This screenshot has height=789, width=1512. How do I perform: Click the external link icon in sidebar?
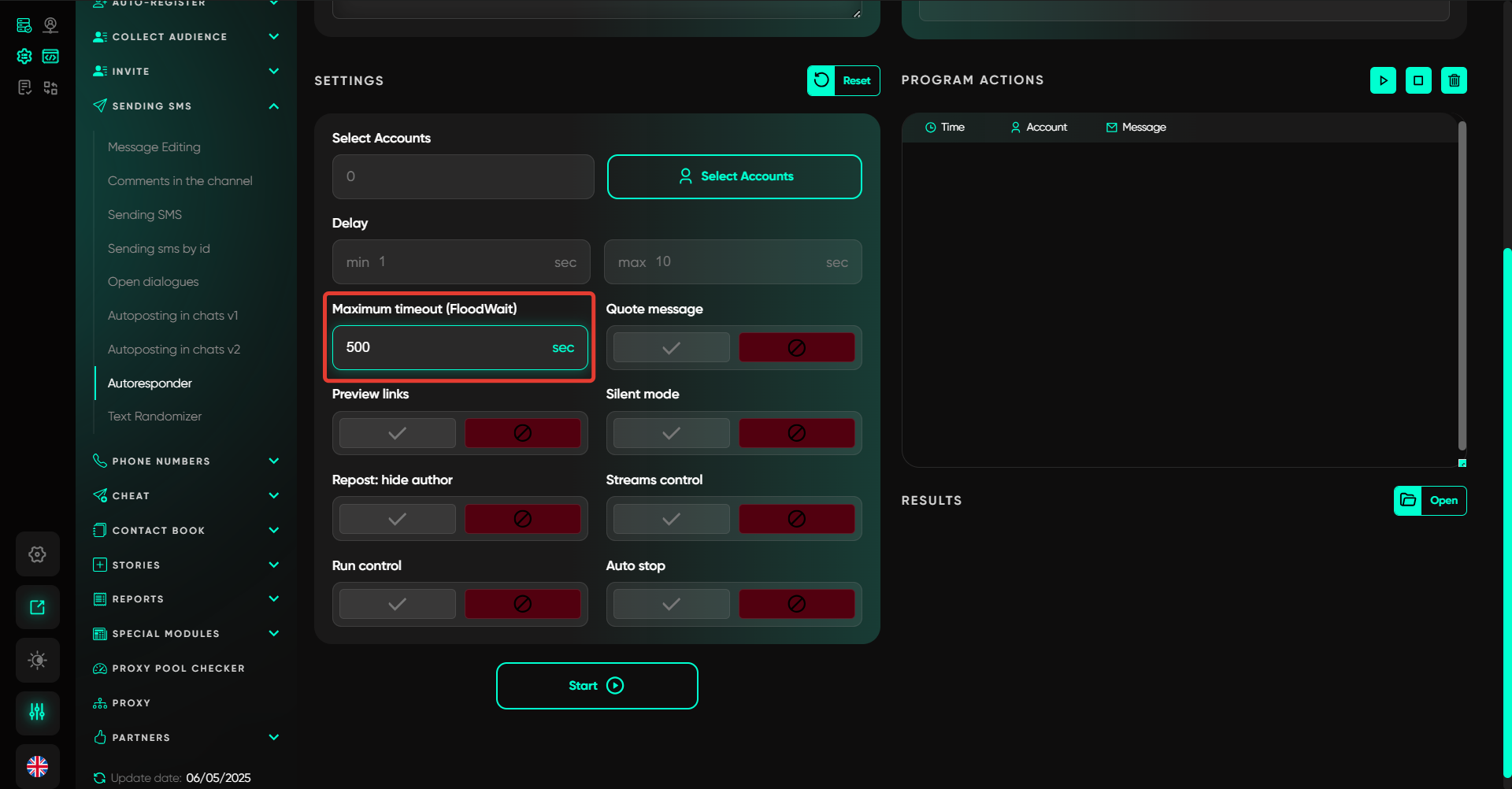pyautogui.click(x=37, y=607)
